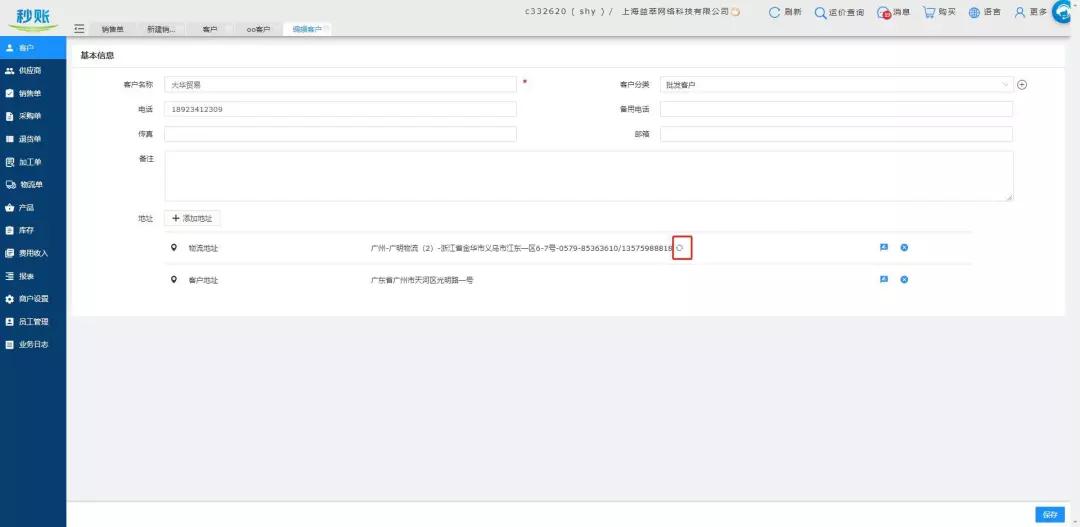Focus the 传真 input field
Image resolution: width=1080 pixels, height=527 pixels.
tap(340, 134)
